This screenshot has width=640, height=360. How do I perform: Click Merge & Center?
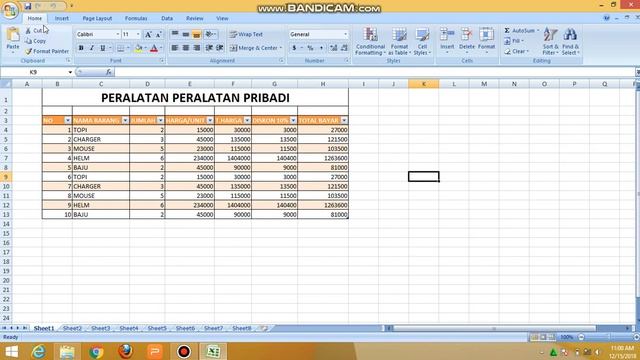252,48
